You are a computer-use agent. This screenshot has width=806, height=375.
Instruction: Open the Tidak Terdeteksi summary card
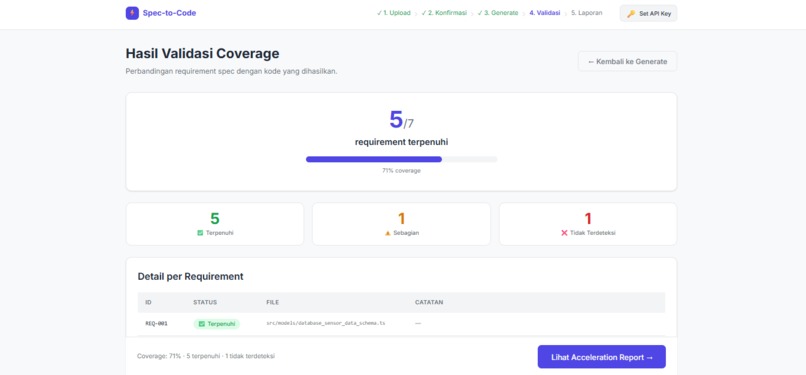588,224
